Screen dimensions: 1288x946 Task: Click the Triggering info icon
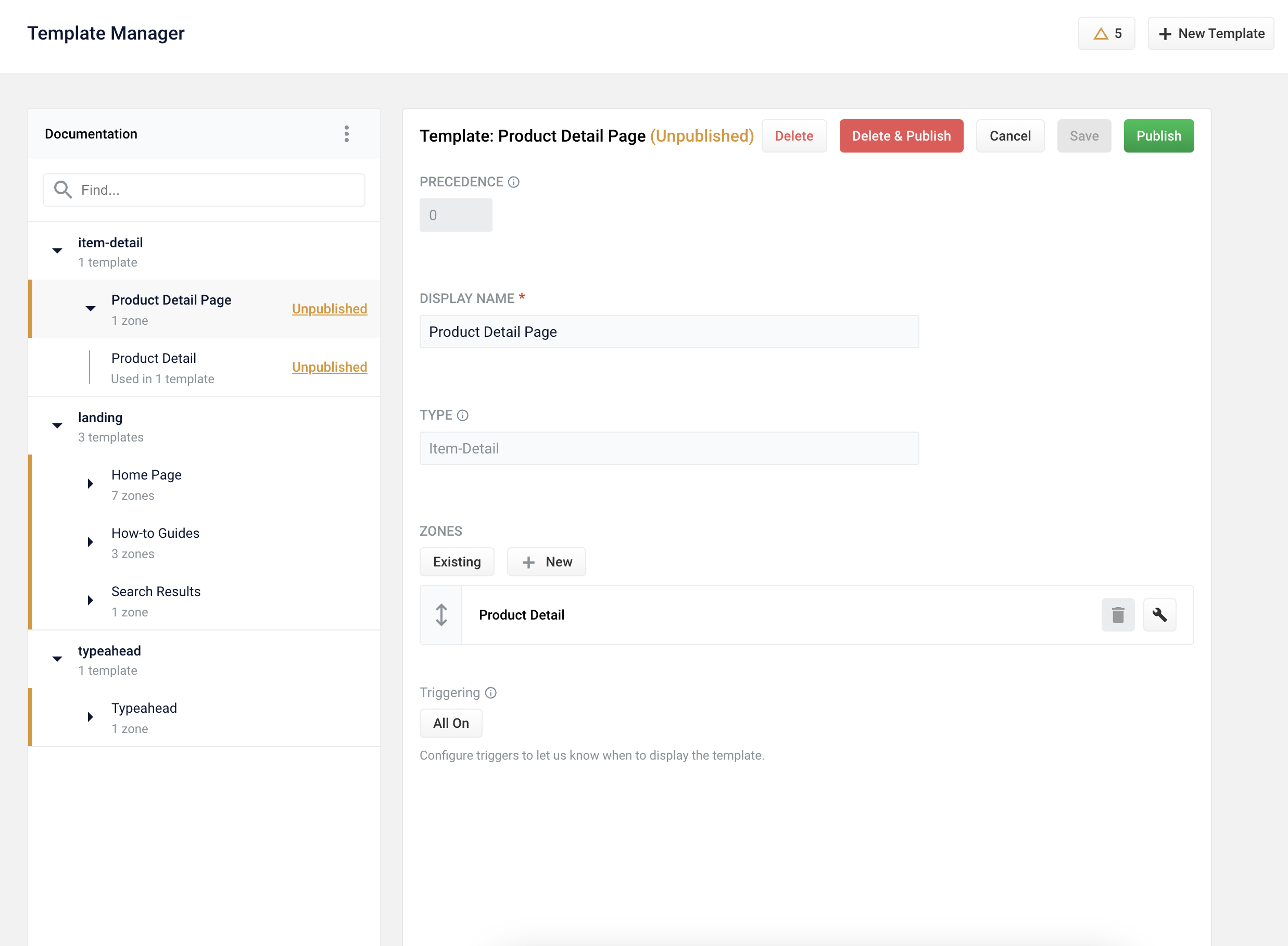point(491,692)
